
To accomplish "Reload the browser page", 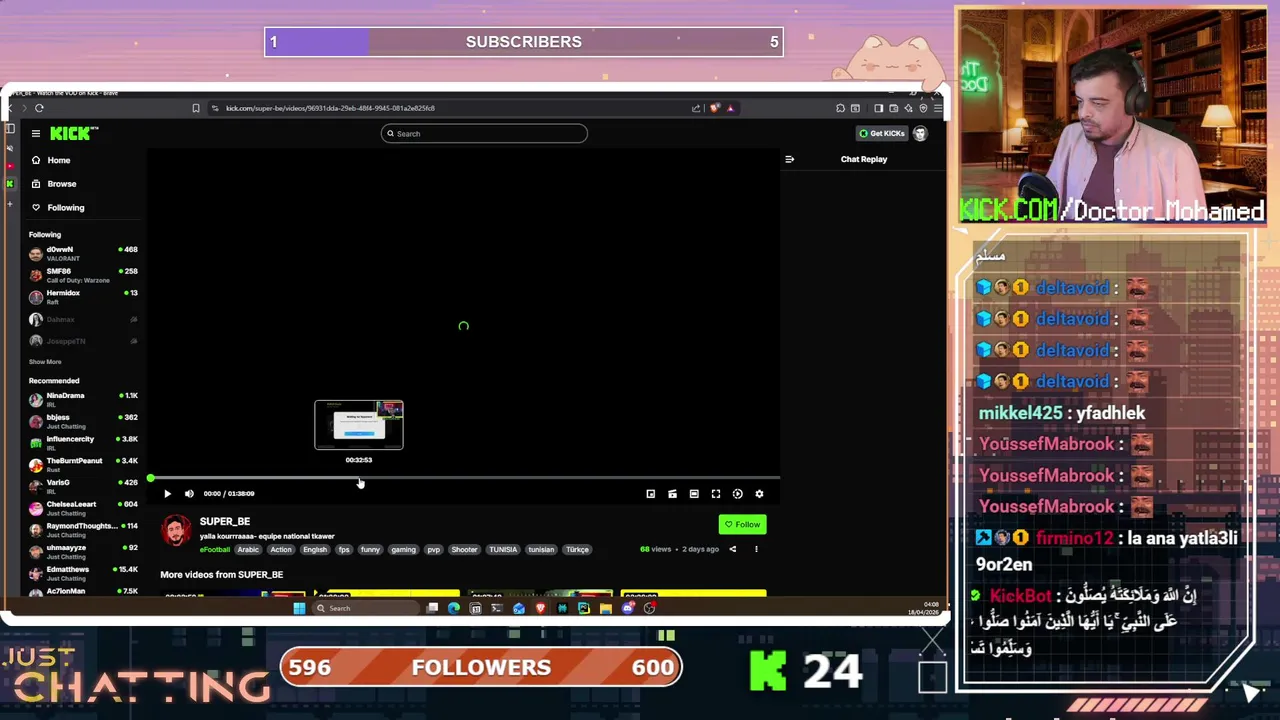I will [39, 108].
